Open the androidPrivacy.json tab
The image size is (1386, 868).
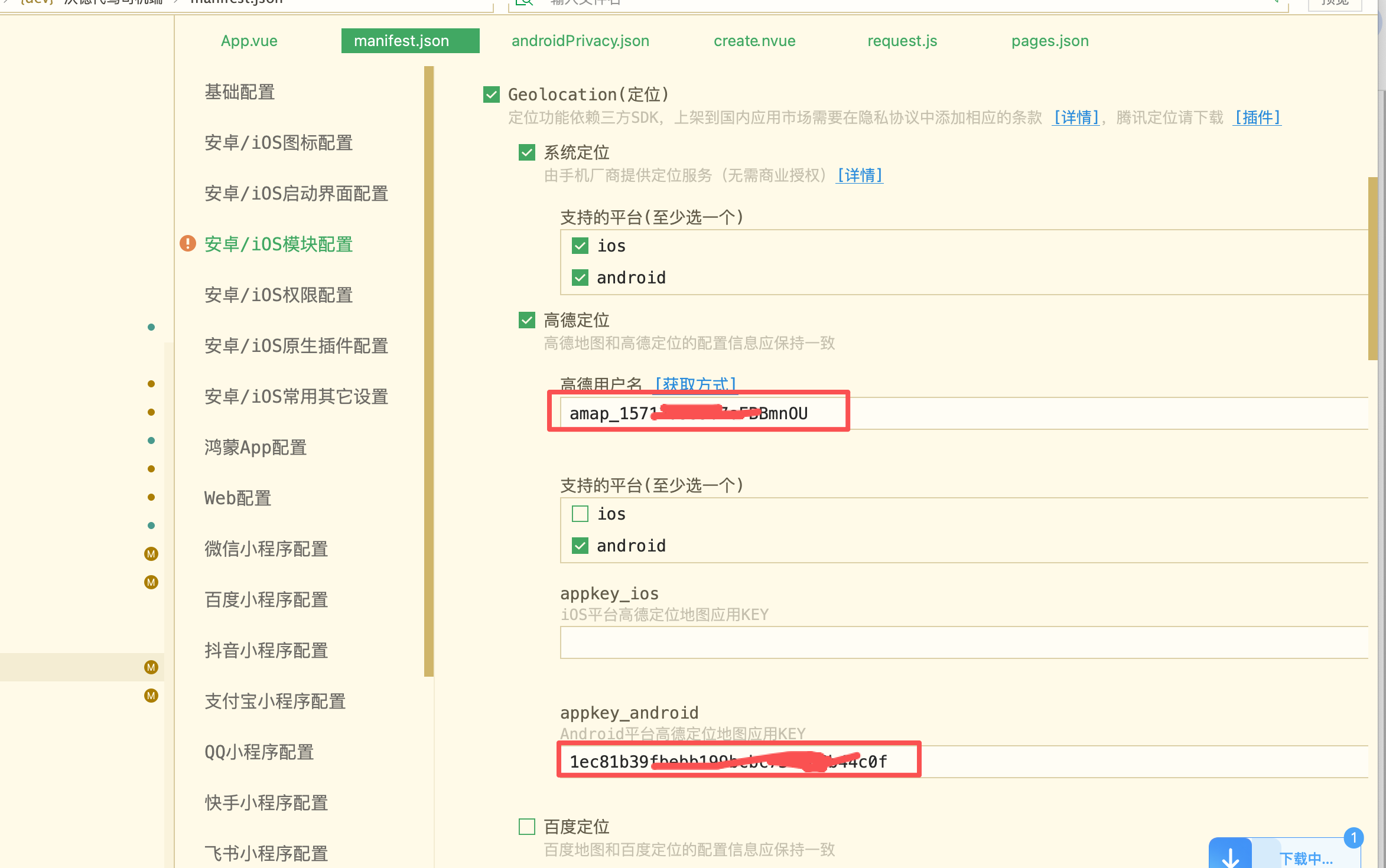pyautogui.click(x=580, y=41)
